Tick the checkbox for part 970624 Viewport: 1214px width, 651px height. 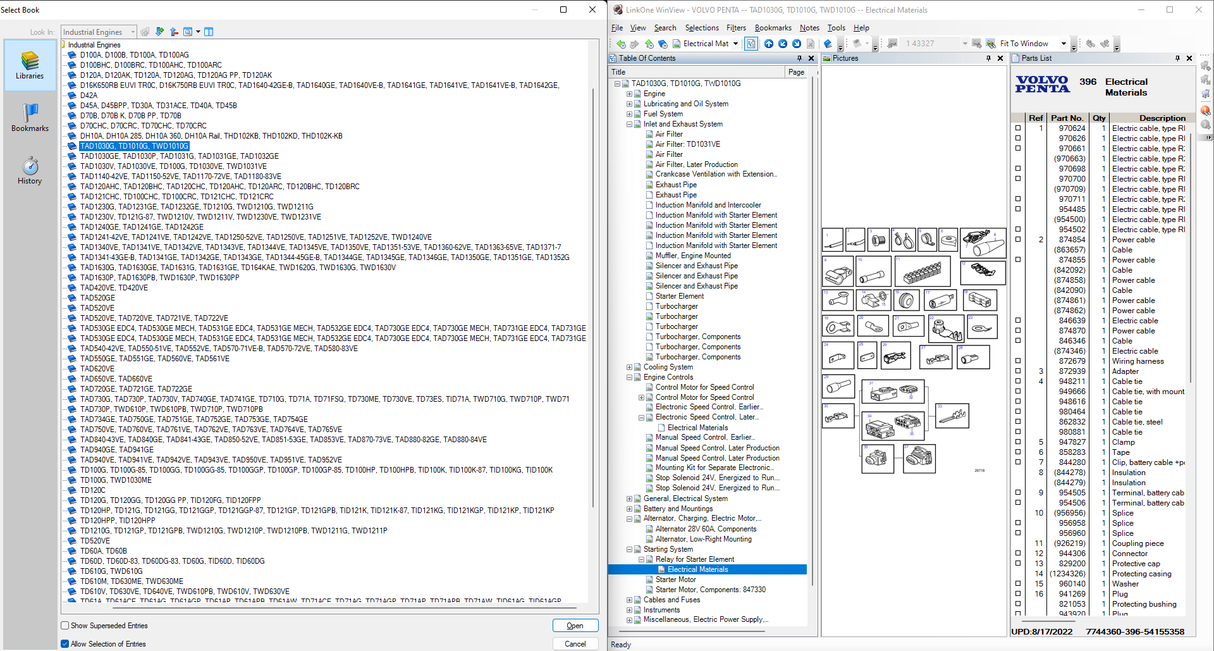coord(1018,129)
